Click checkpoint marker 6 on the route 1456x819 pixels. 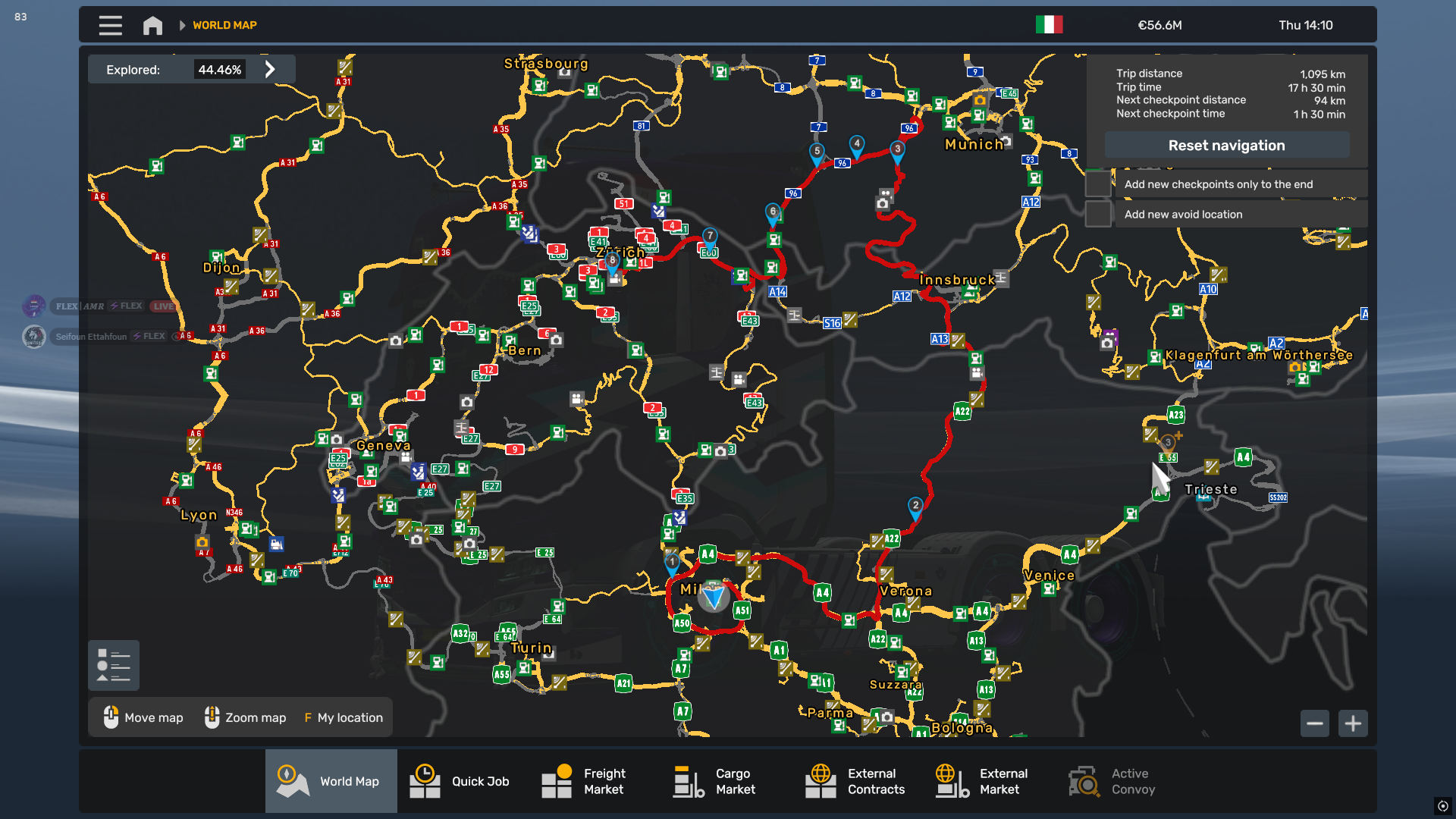pos(773,214)
